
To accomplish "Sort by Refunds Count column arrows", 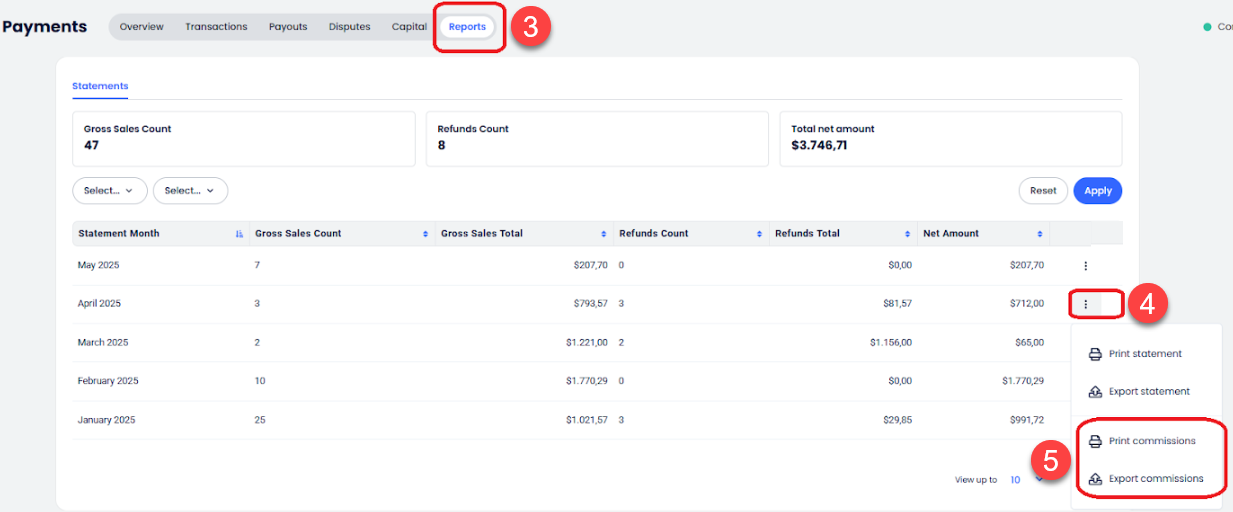I will (x=760, y=234).
